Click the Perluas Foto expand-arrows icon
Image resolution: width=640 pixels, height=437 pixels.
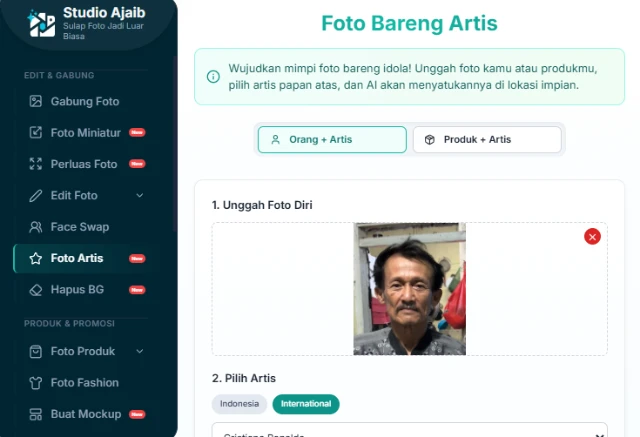coord(36,164)
